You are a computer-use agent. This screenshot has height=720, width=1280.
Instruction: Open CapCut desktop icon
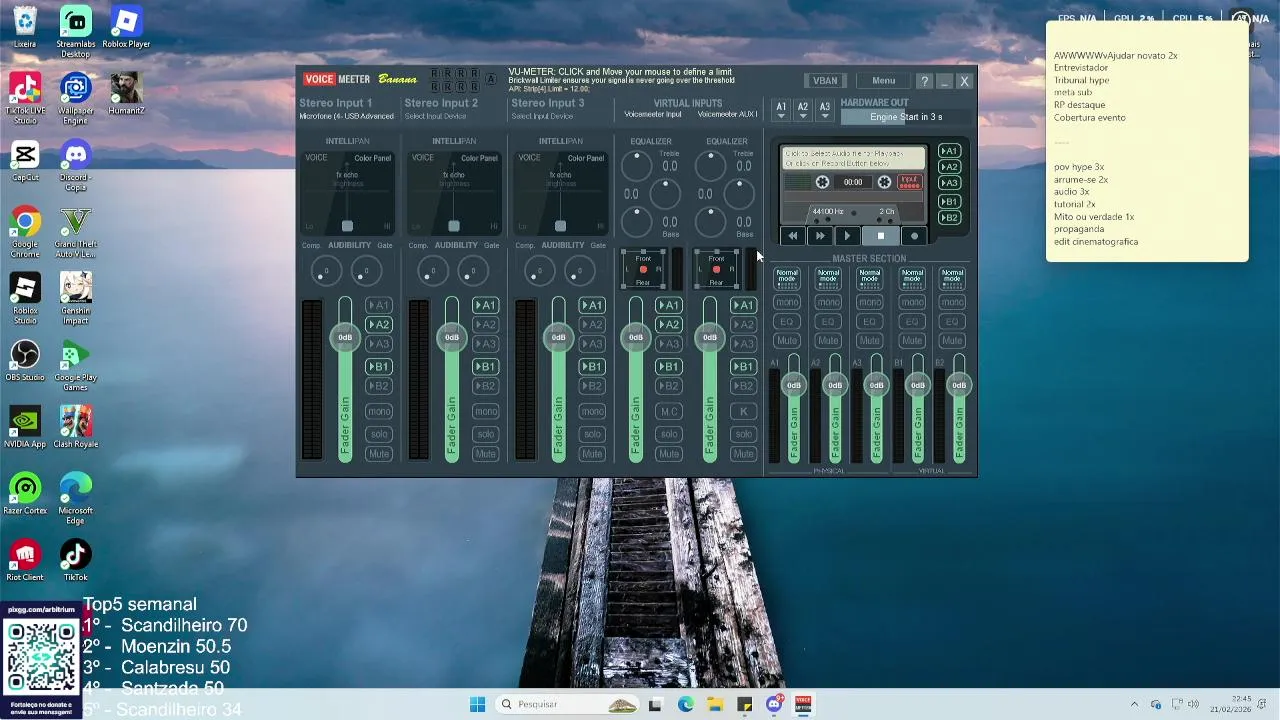[x=25, y=161]
